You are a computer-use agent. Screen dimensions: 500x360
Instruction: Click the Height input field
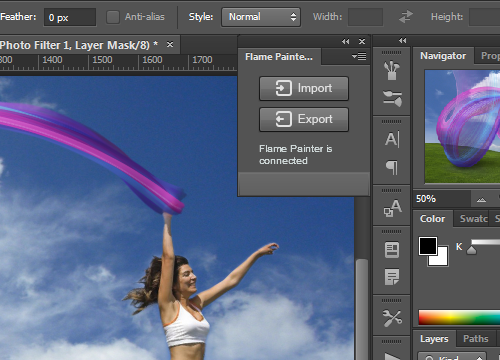484,17
